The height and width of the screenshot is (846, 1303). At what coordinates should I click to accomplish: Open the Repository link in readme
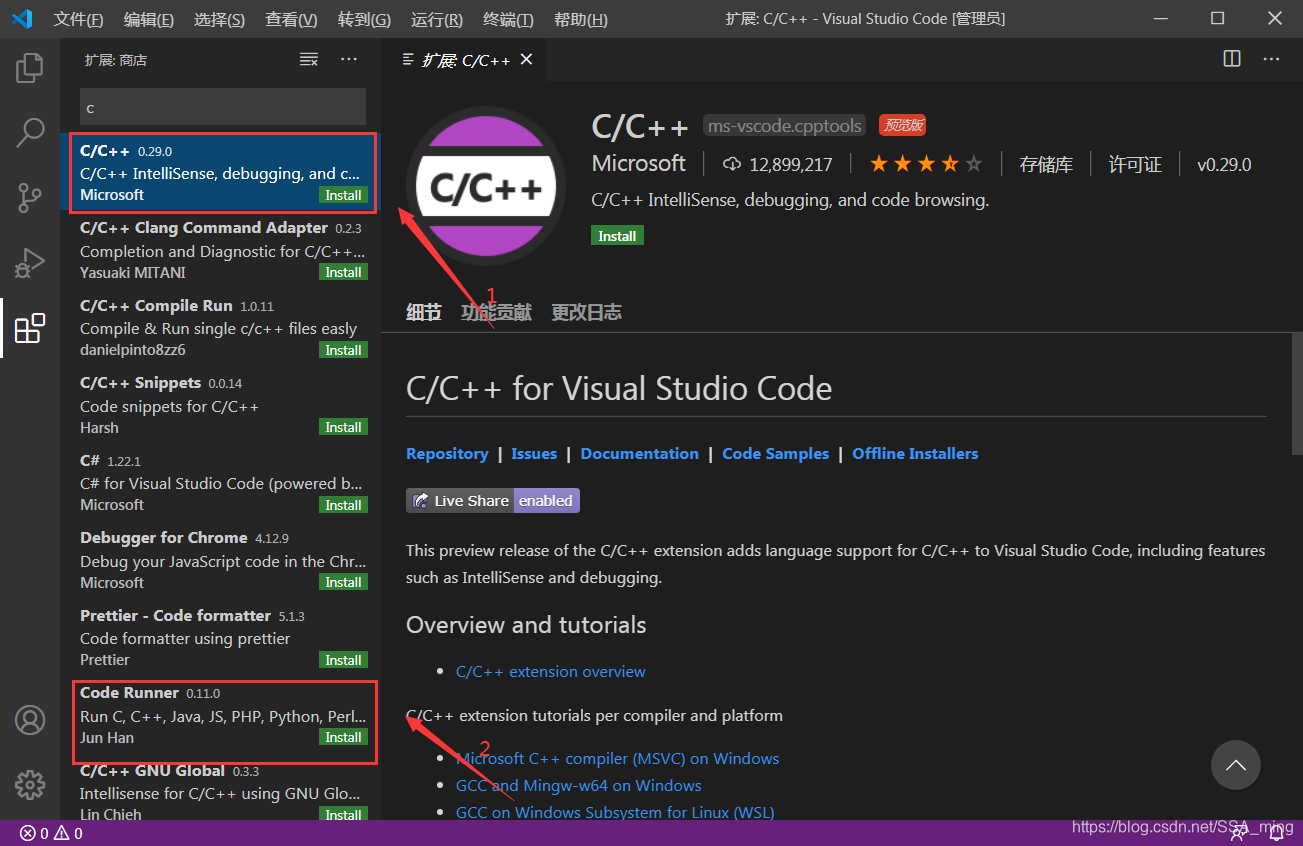click(447, 453)
